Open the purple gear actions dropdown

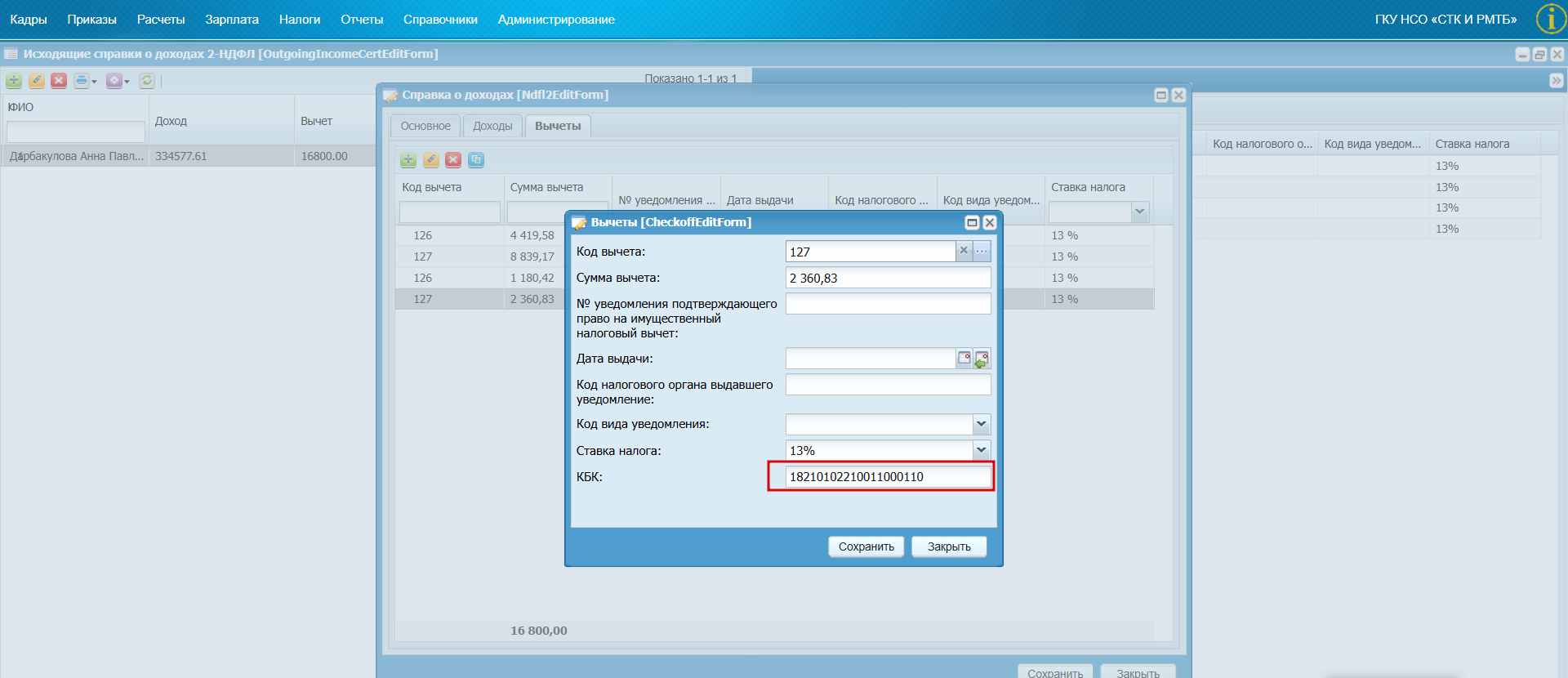pyautogui.click(x=118, y=80)
